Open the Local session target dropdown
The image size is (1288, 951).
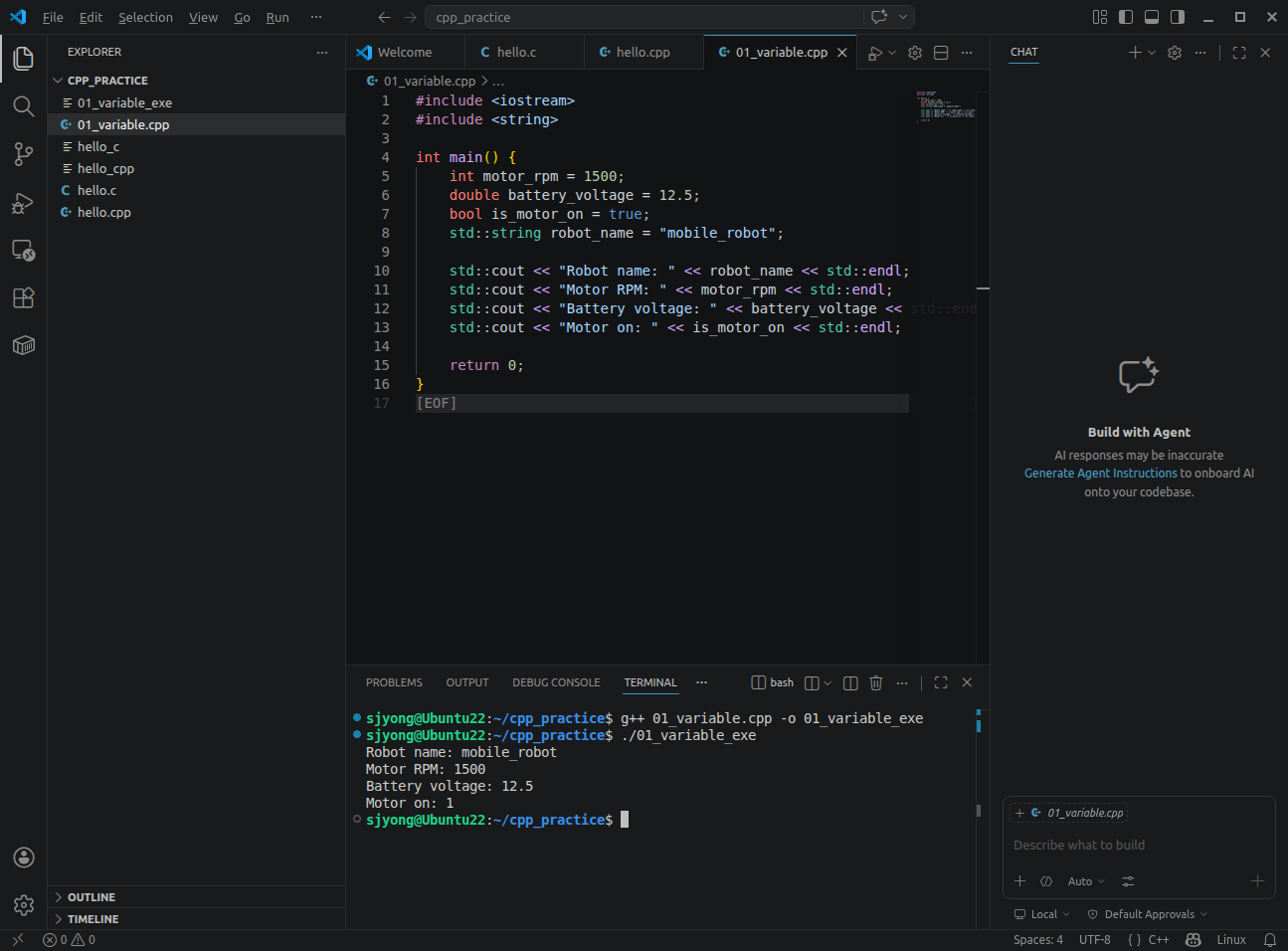1042,914
